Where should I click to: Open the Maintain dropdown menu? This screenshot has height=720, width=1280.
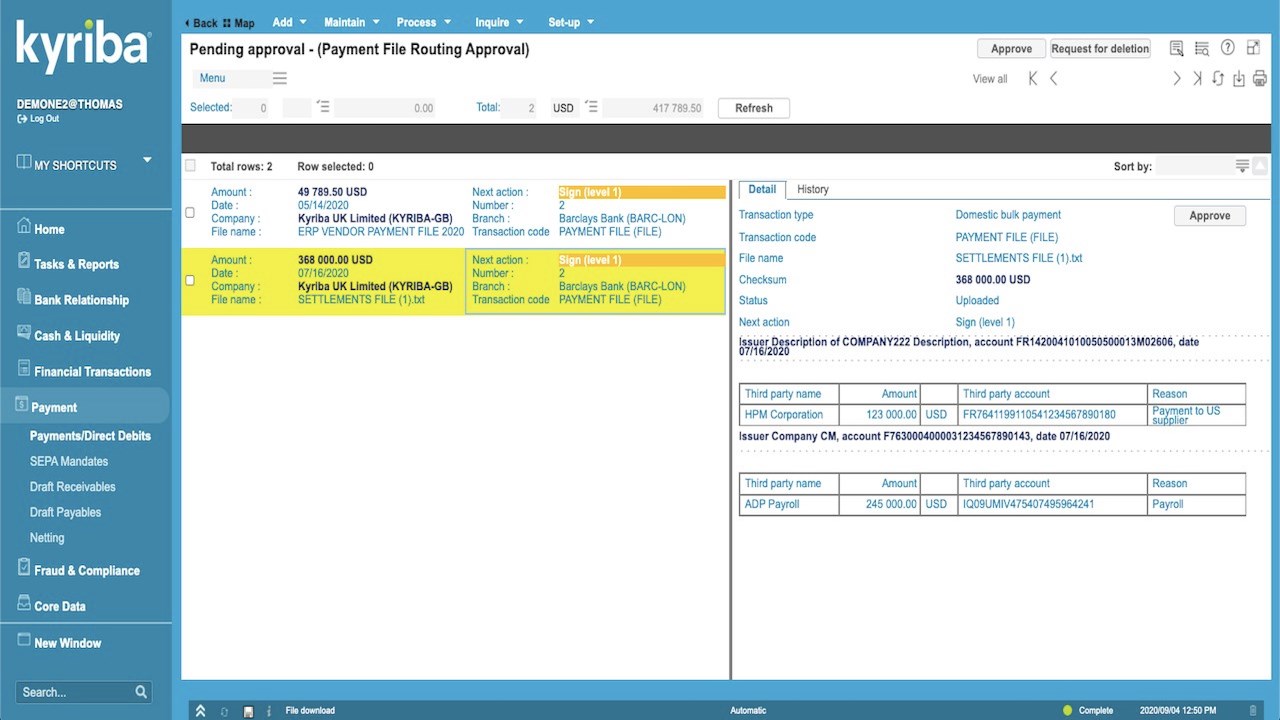click(352, 22)
